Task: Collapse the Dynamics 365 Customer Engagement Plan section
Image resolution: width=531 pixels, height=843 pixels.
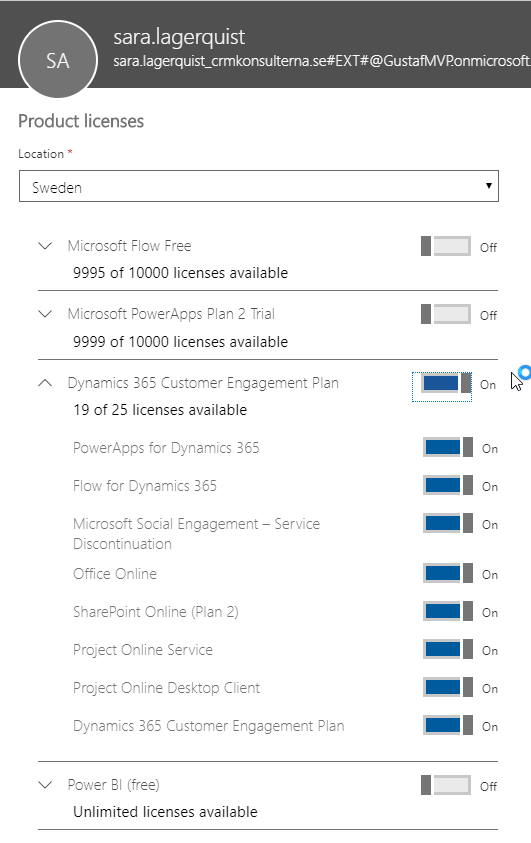Action: point(46,383)
